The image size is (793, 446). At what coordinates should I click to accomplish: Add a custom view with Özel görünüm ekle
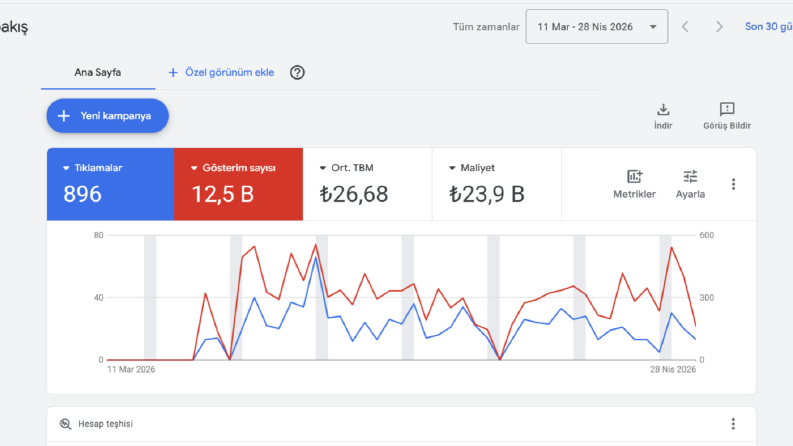tap(221, 72)
